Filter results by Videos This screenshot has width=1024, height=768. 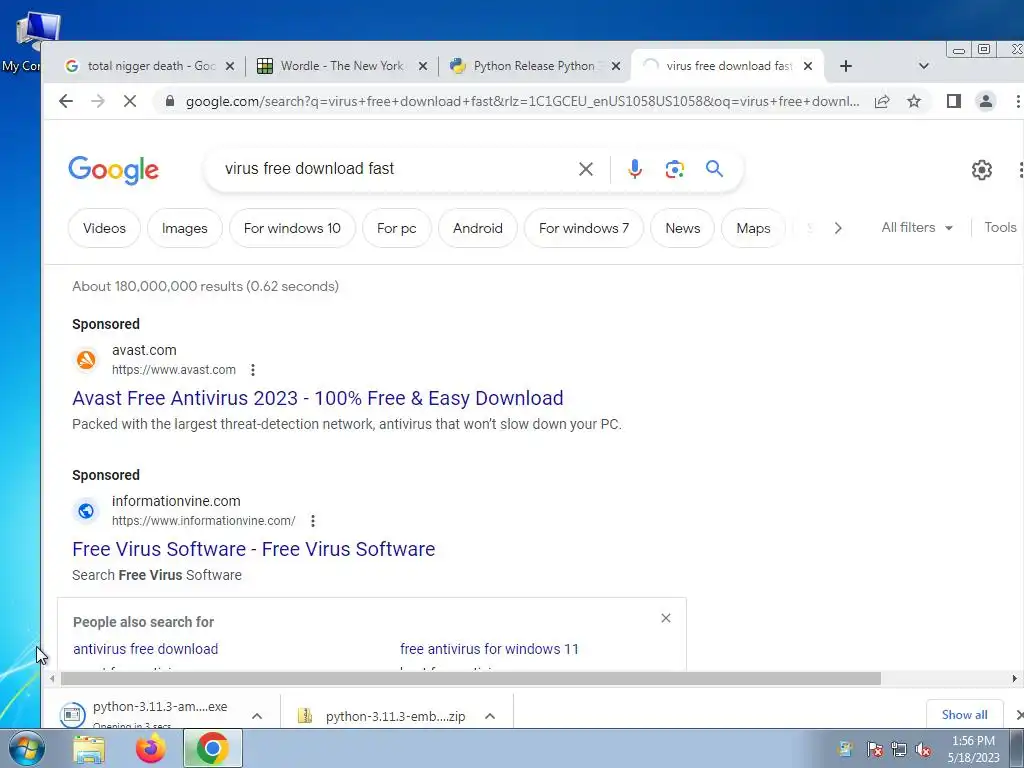[104, 228]
